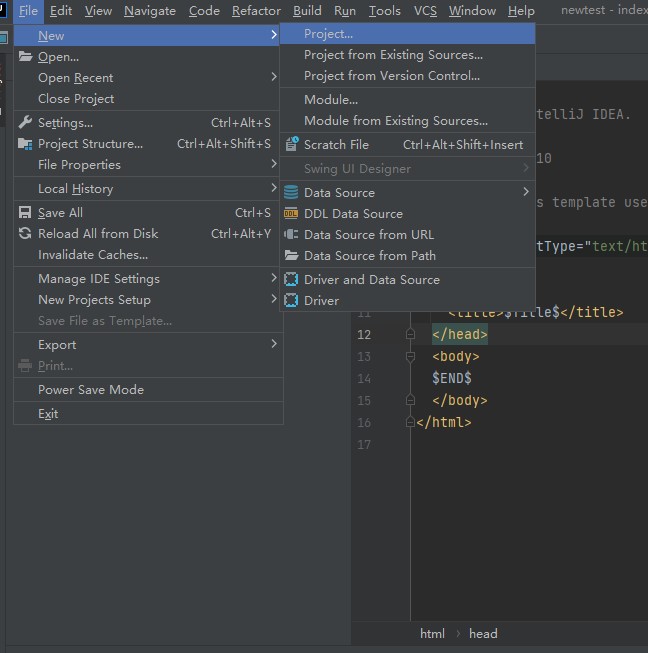
Task: Open the Build menu
Action: [307, 11]
